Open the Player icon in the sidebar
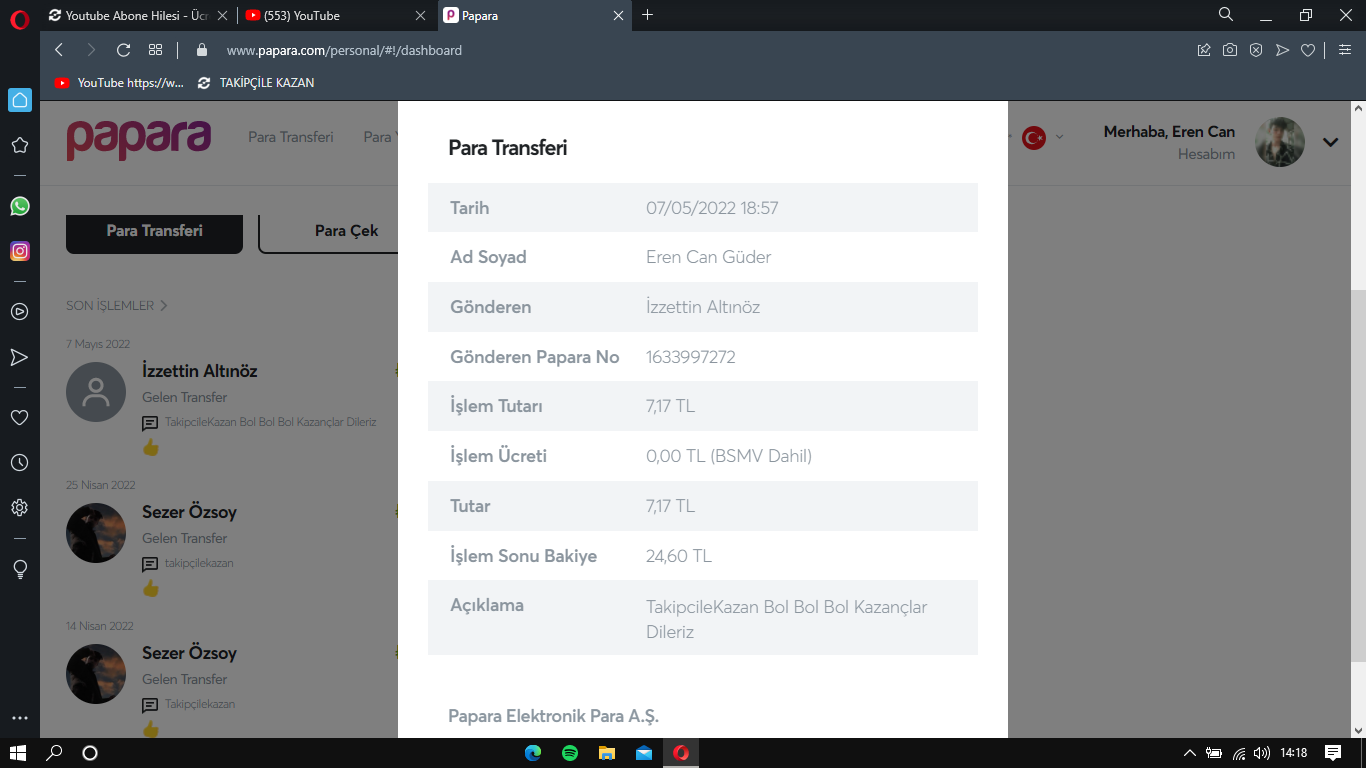 [x=19, y=312]
